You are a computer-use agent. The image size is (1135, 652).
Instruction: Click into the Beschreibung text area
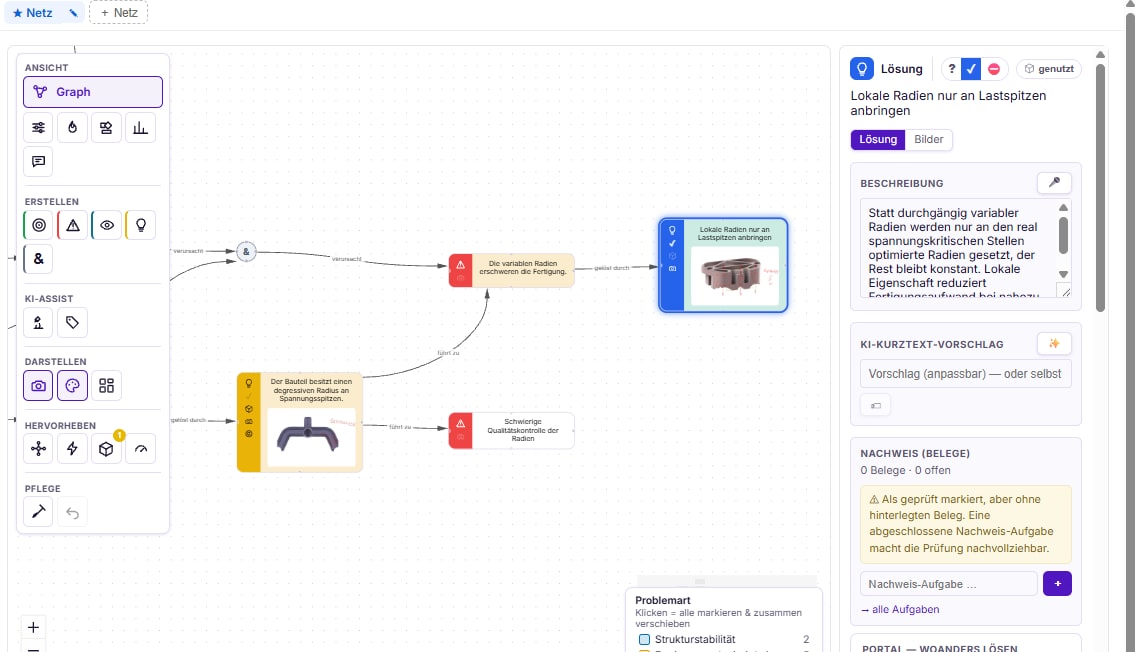pyautogui.click(x=959, y=248)
